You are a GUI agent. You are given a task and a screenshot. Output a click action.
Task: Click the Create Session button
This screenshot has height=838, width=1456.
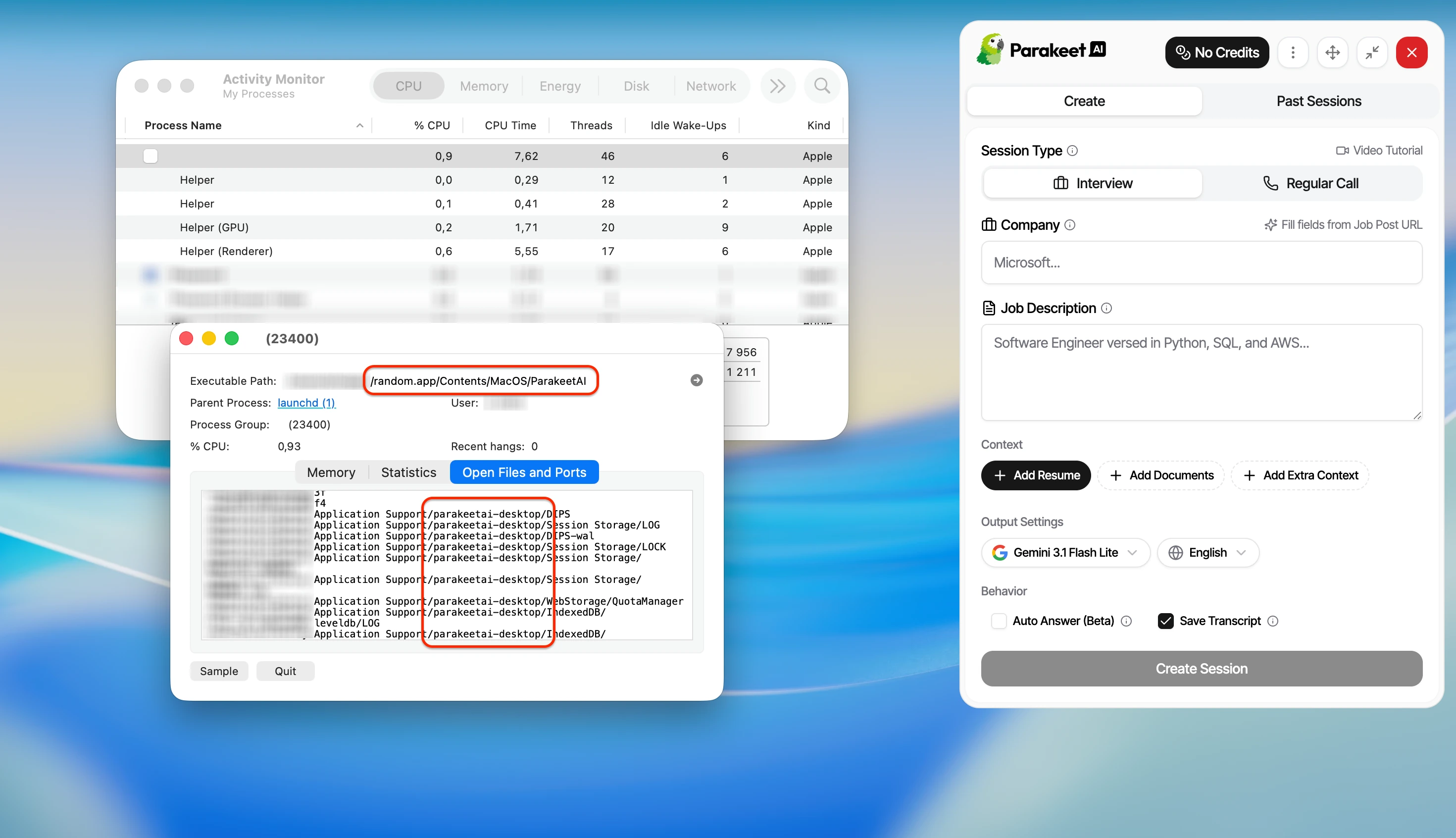pos(1201,669)
